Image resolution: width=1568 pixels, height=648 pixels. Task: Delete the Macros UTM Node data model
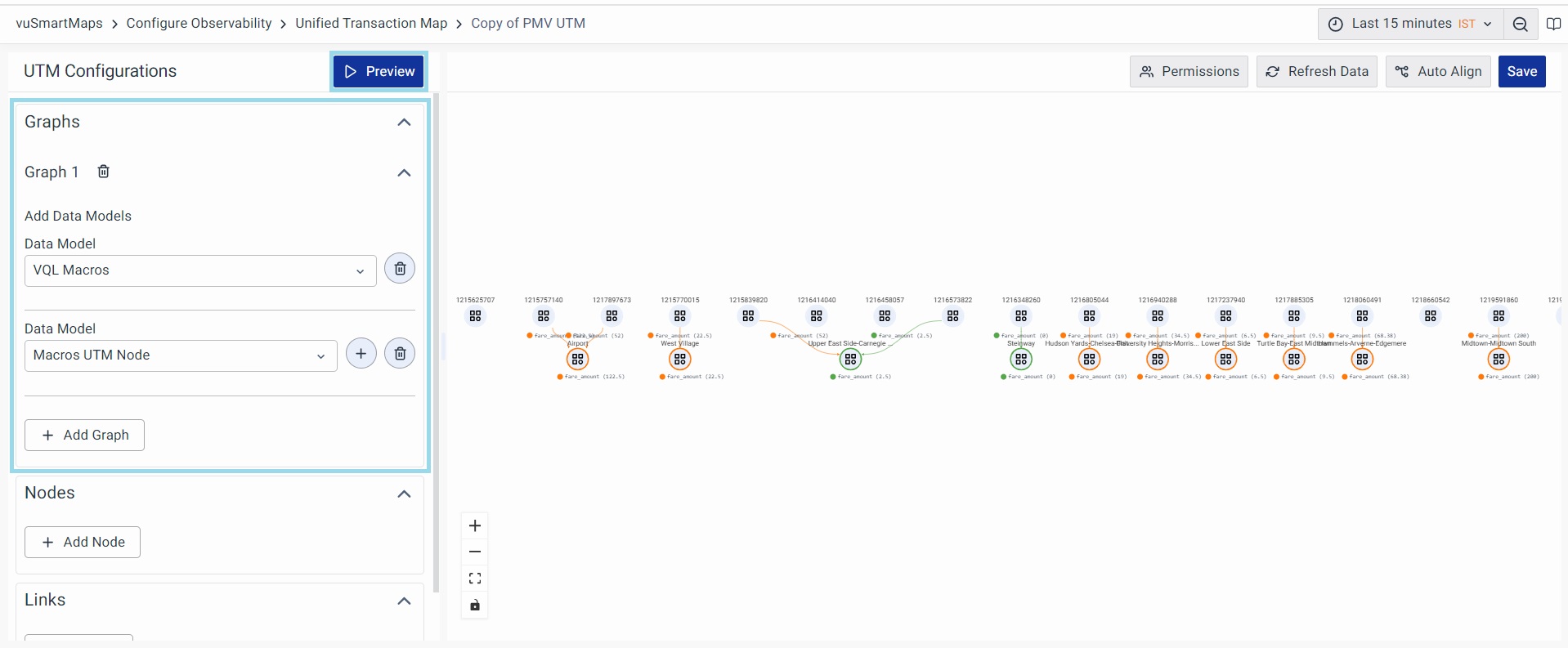click(x=400, y=354)
